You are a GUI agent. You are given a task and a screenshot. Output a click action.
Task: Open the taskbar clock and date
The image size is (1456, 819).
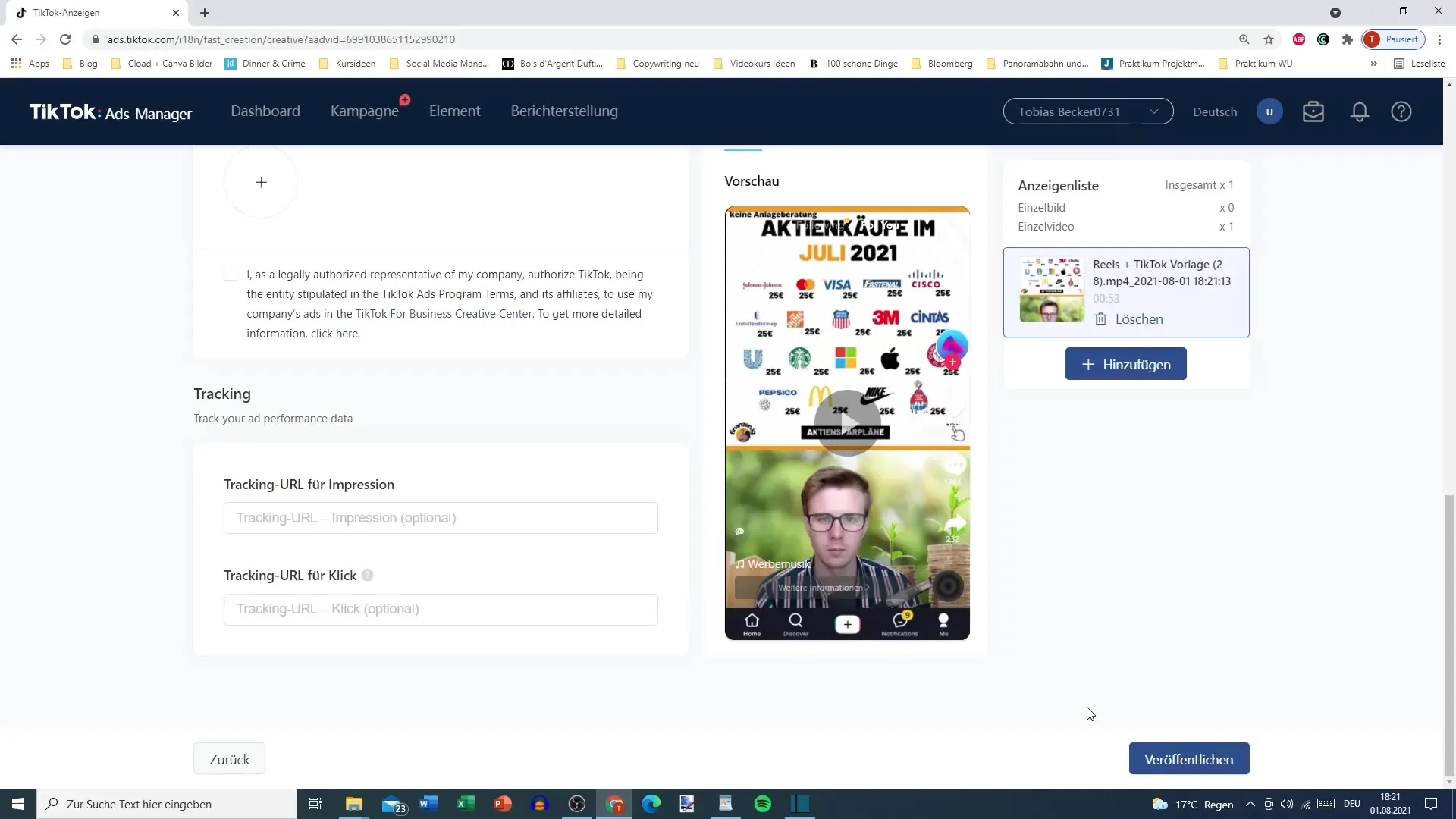1390,804
